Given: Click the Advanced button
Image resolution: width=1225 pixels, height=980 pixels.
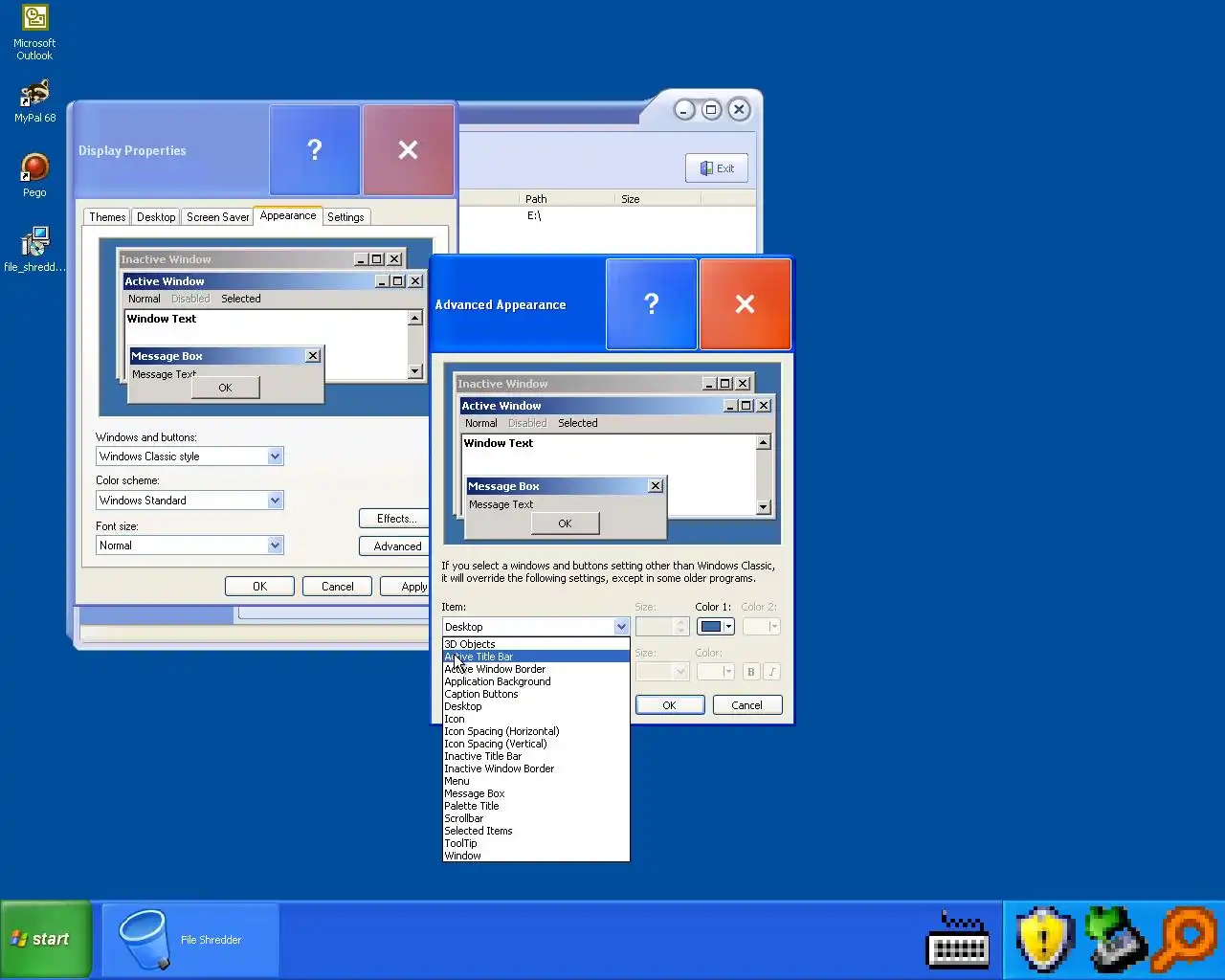Looking at the screenshot, I should [394, 546].
